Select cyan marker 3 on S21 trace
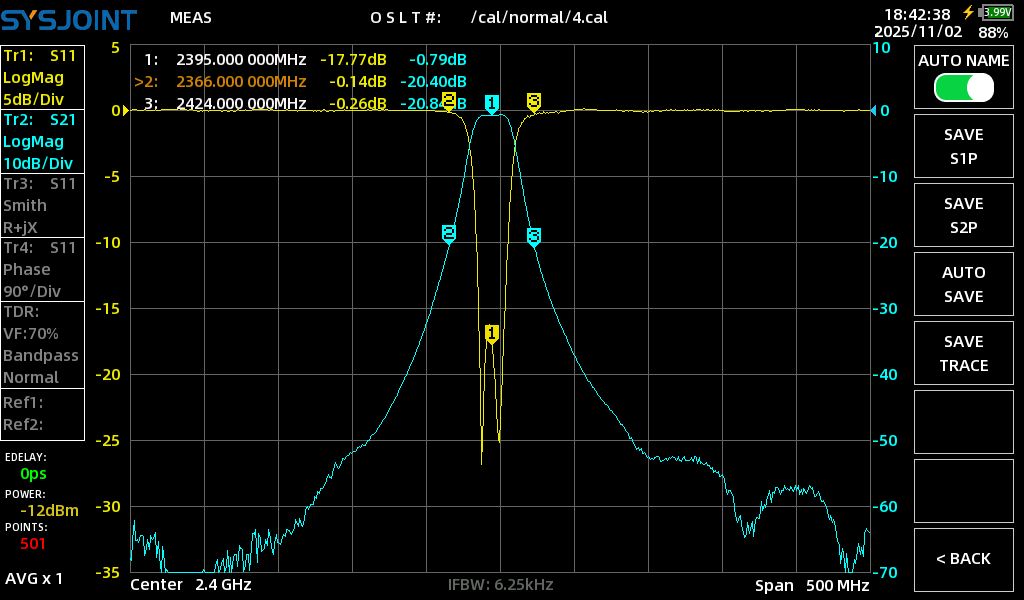Screen dimensions: 1024x600 coord(534,236)
